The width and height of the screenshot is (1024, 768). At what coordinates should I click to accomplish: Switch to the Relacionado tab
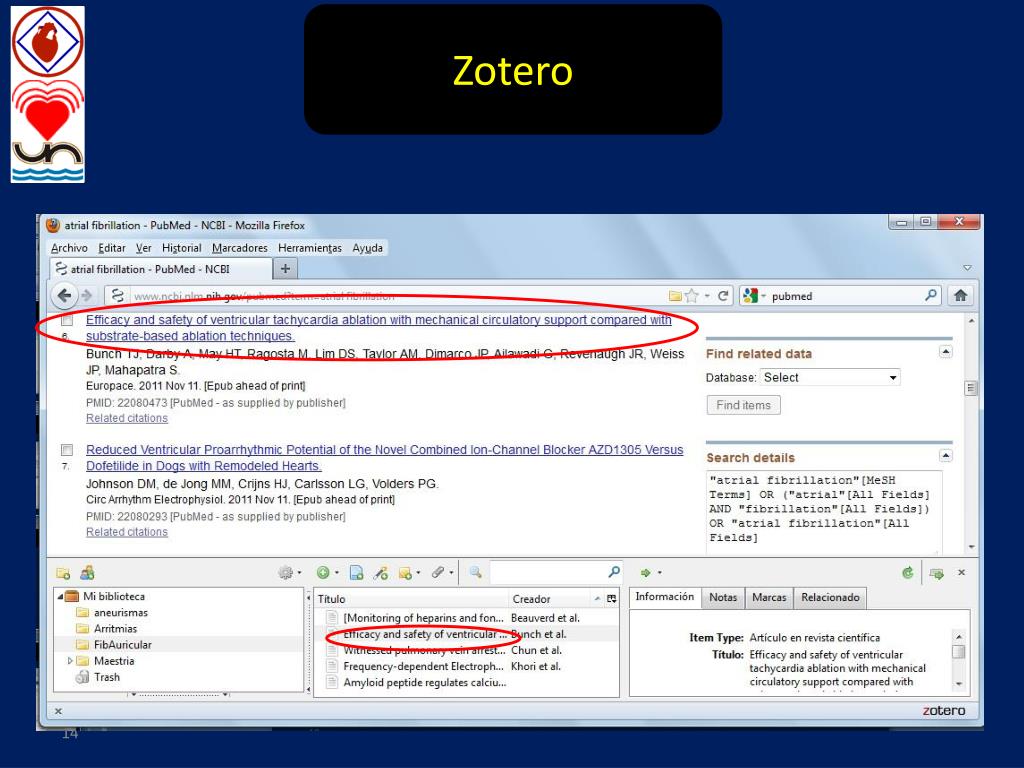[x=830, y=598]
